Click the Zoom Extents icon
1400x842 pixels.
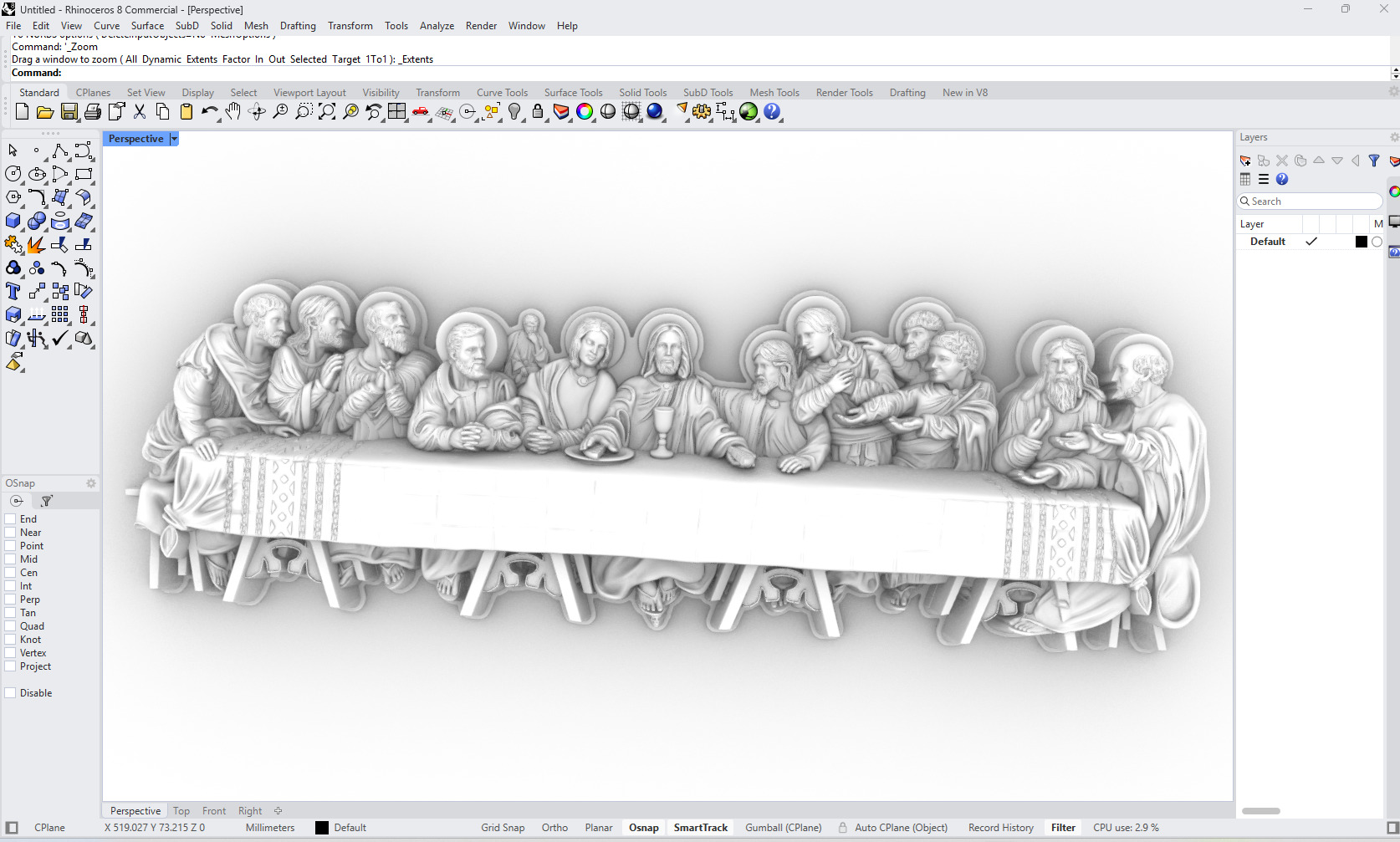point(327,112)
